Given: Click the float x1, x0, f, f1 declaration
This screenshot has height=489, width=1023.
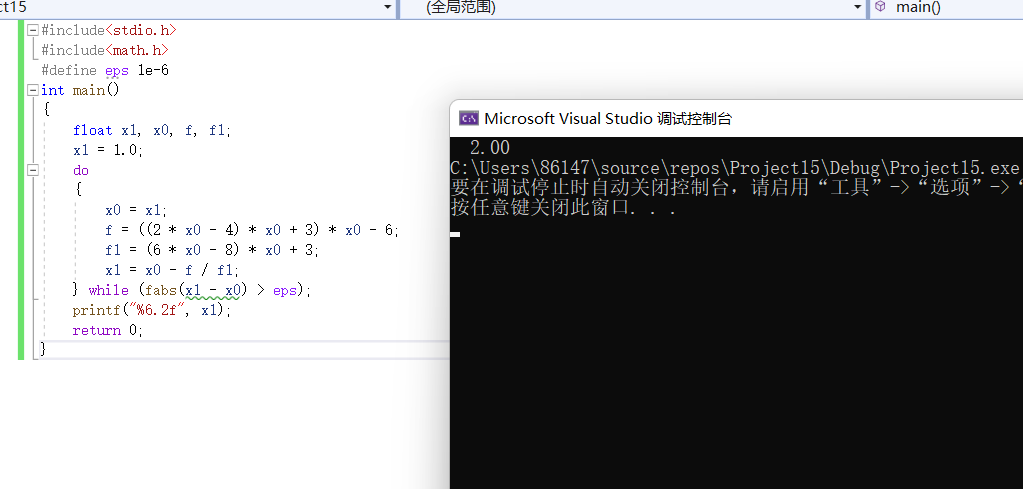Looking at the screenshot, I should tap(152, 130).
